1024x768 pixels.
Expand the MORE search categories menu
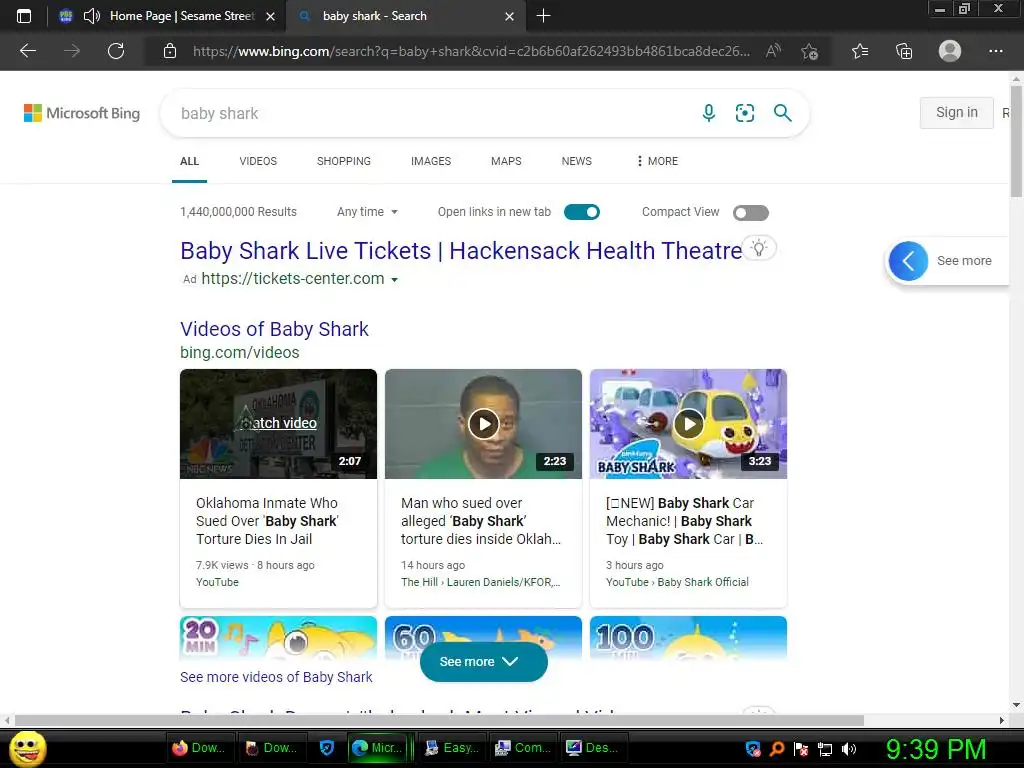click(x=657, y=161)
